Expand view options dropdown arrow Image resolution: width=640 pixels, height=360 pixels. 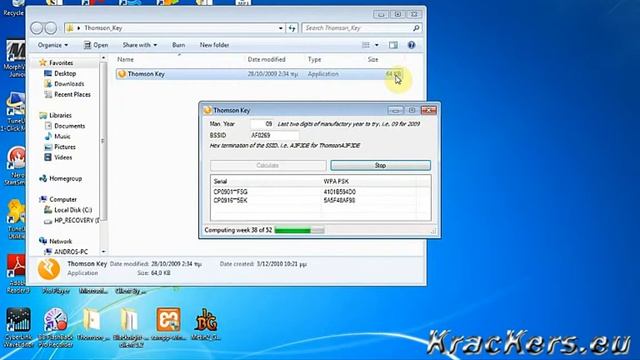pos(376,45)
